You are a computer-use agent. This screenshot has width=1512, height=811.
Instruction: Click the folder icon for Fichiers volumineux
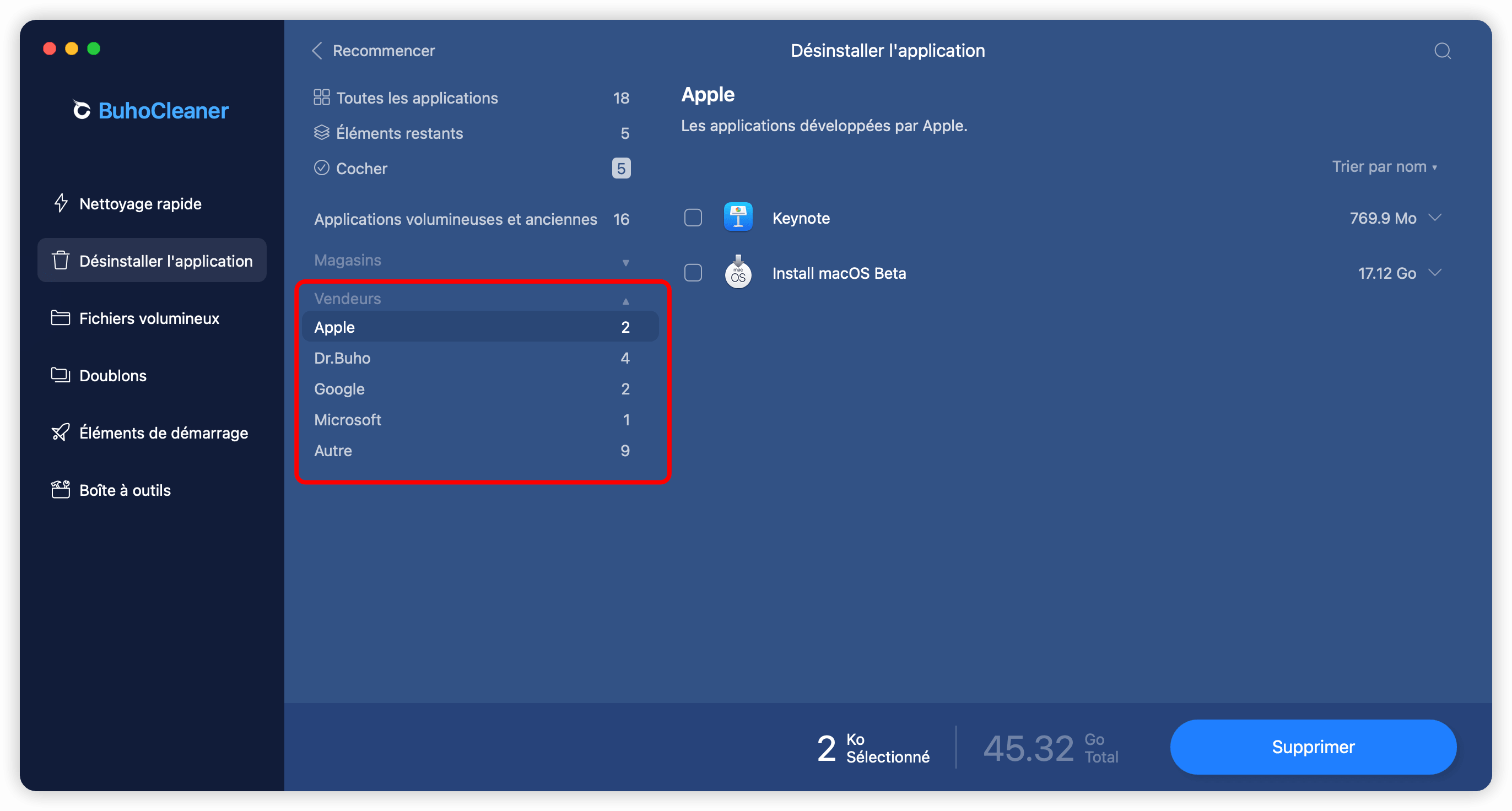[x=61, y=317]
